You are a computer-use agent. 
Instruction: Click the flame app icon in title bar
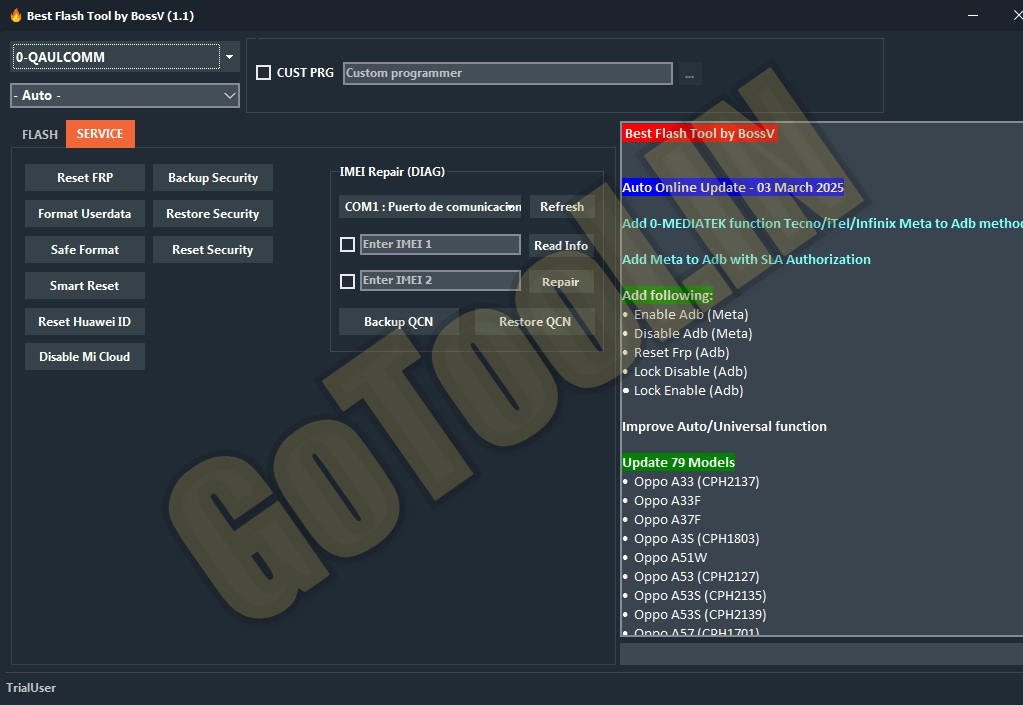click(x=15, y=16)
